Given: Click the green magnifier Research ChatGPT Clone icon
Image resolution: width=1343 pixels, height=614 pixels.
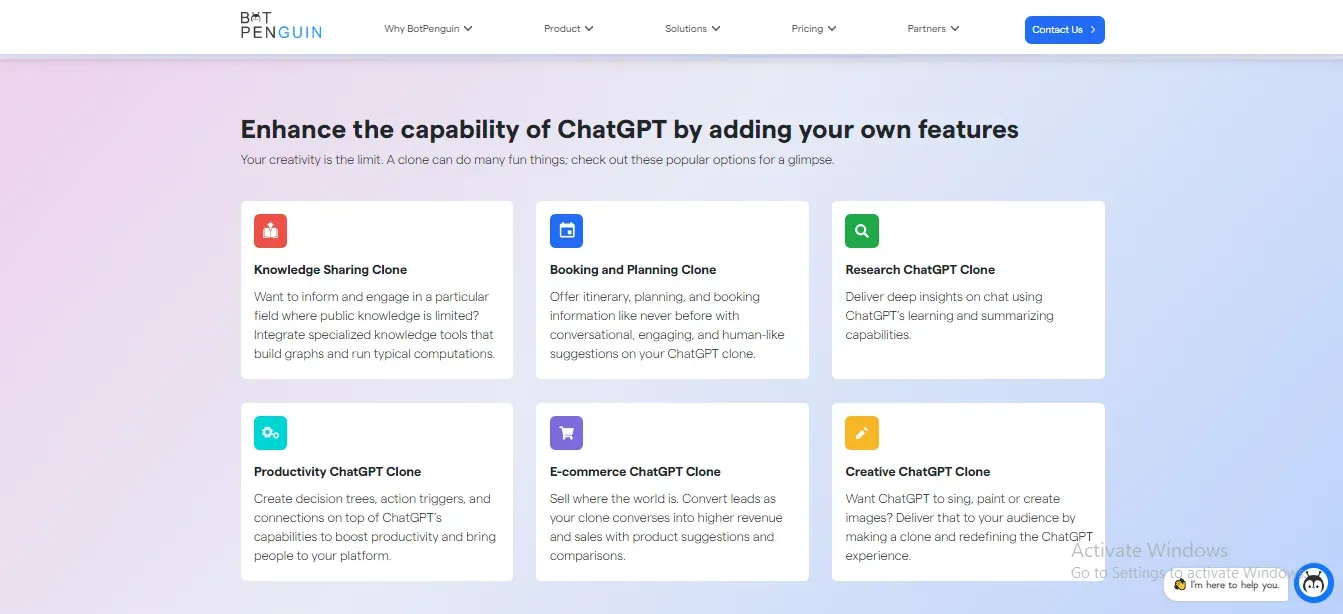Looking at the screenshot, I should [x=862, y=231].
